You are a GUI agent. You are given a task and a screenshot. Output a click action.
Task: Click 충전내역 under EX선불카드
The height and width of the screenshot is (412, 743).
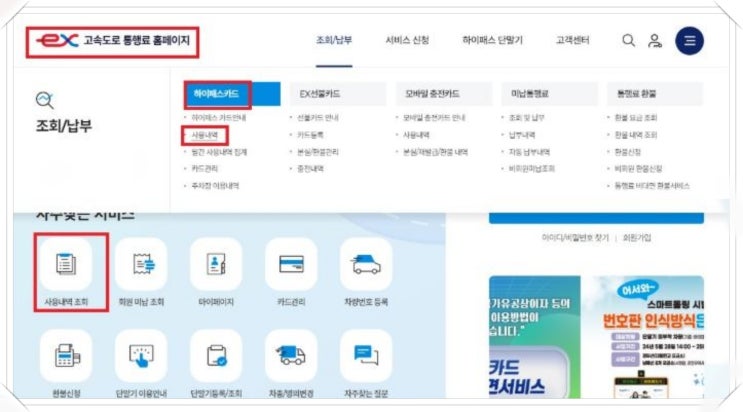point(310,168)
